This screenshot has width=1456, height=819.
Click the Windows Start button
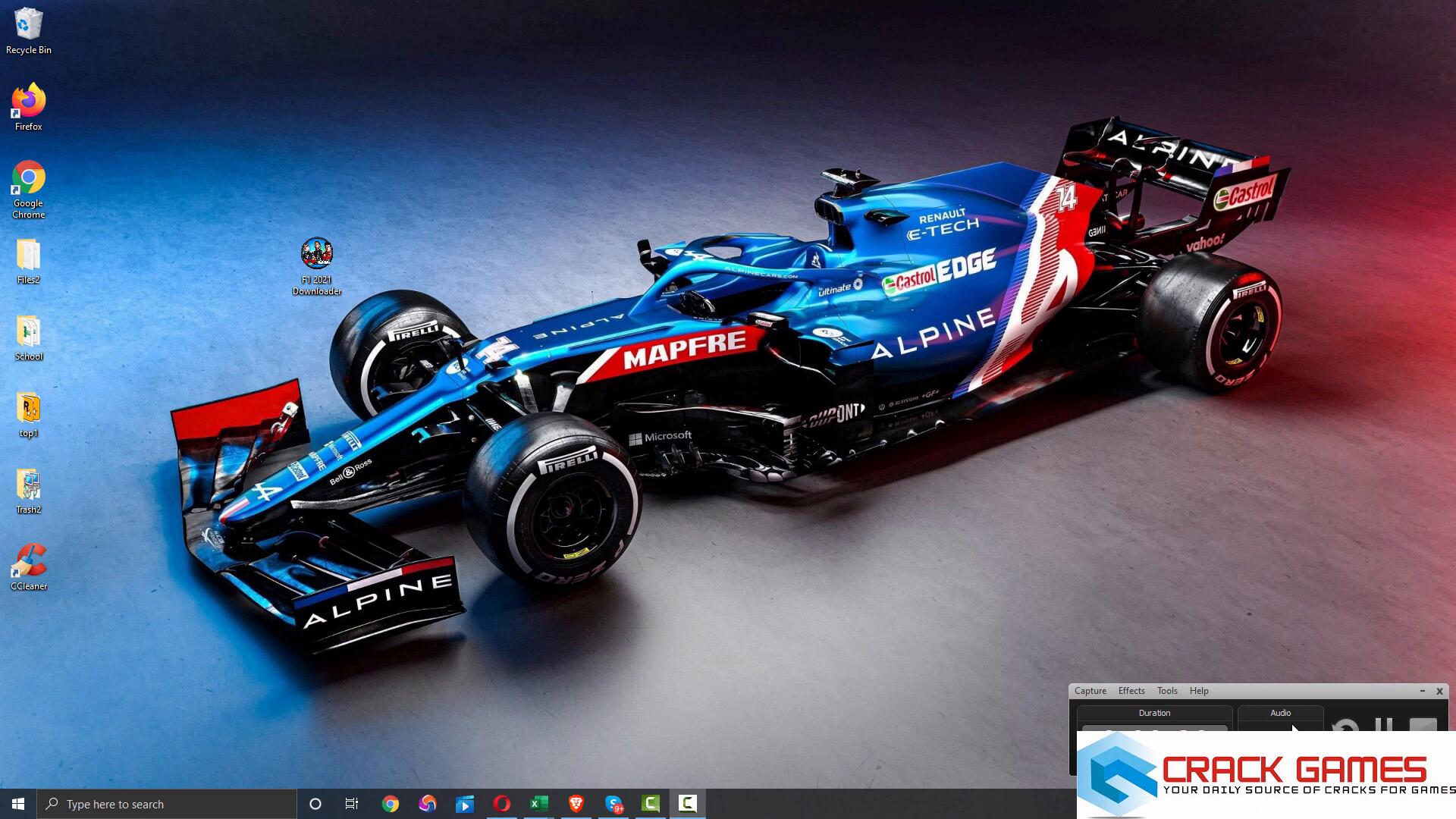point(18,804)
